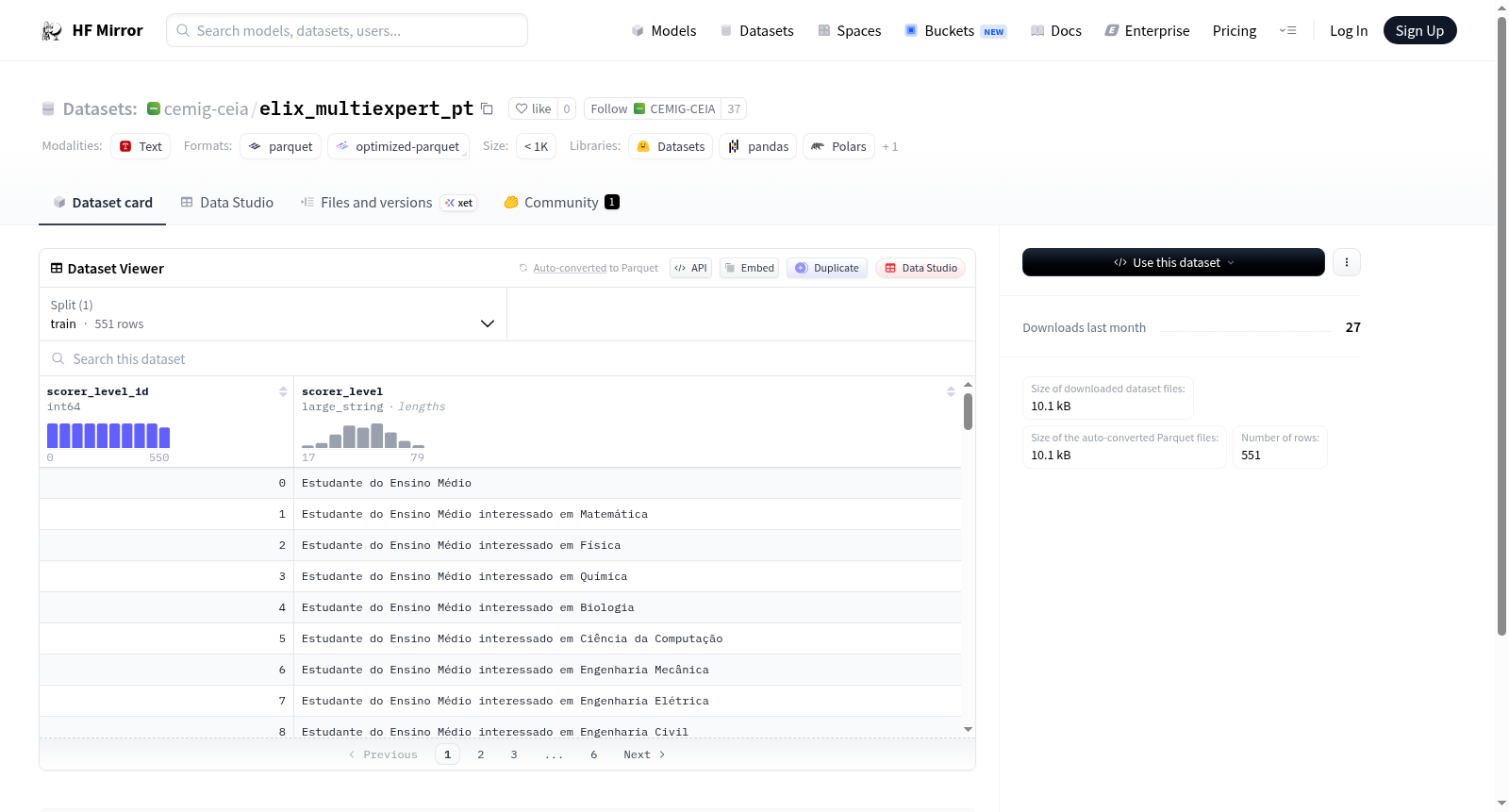This screenshot has width=1509, height=812.
Task: Select row Engenharia Elétrica
Action: (500, 701)
